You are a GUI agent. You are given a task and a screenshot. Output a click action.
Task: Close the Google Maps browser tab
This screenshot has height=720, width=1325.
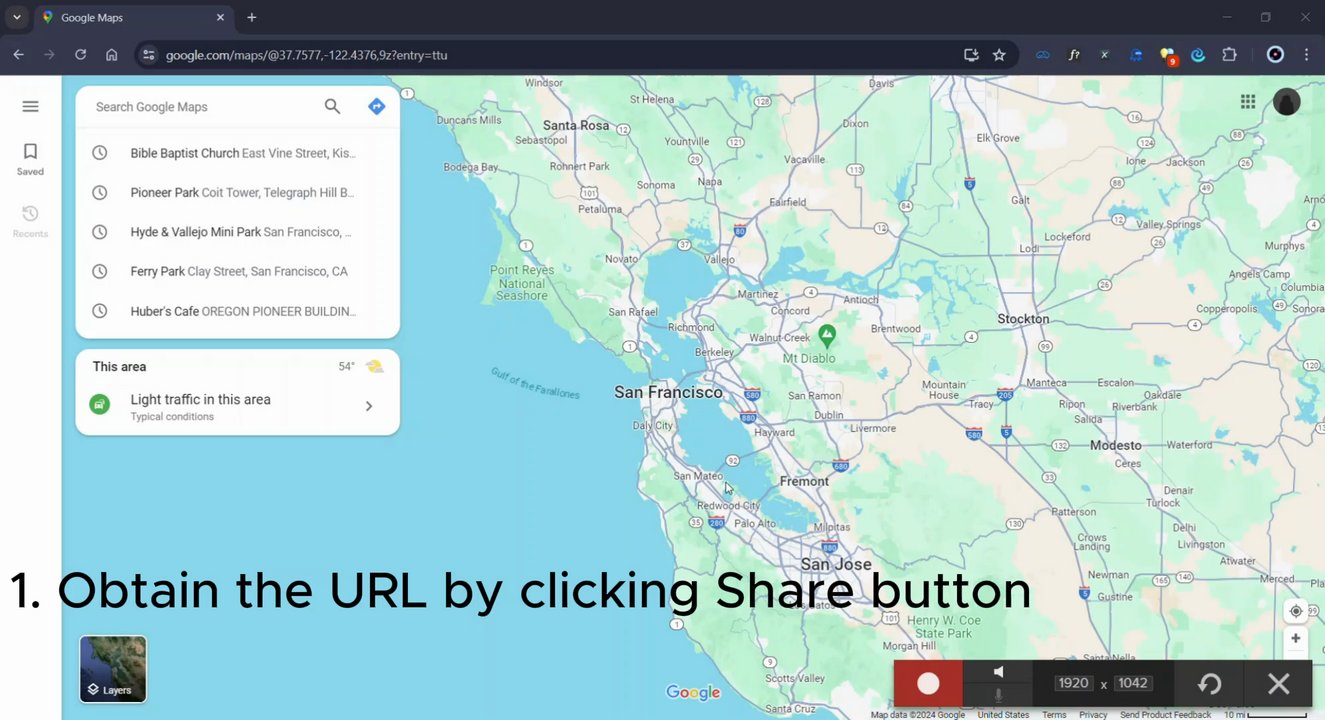pyautogui.click(x=220, y=18)
